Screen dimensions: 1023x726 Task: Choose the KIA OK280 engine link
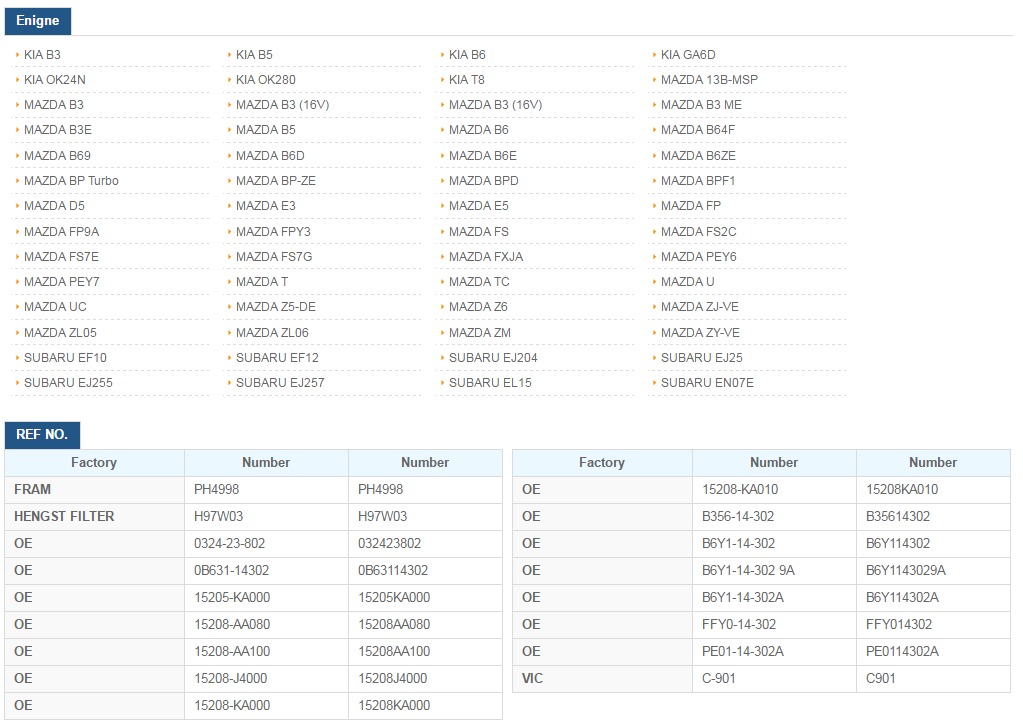tap(266, 80)
